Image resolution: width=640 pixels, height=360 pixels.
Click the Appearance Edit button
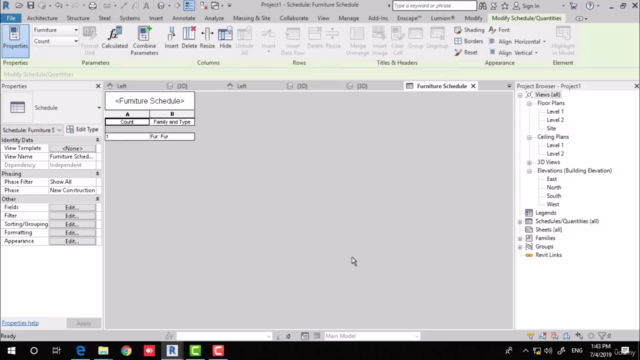pos(72,241)
